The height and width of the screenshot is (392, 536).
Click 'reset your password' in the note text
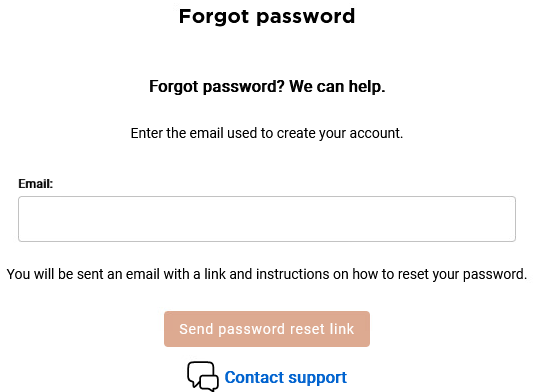point(463,274)
